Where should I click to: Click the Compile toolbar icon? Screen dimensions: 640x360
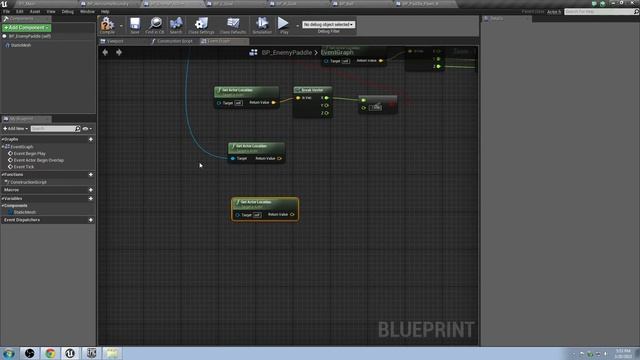point(107,24)
